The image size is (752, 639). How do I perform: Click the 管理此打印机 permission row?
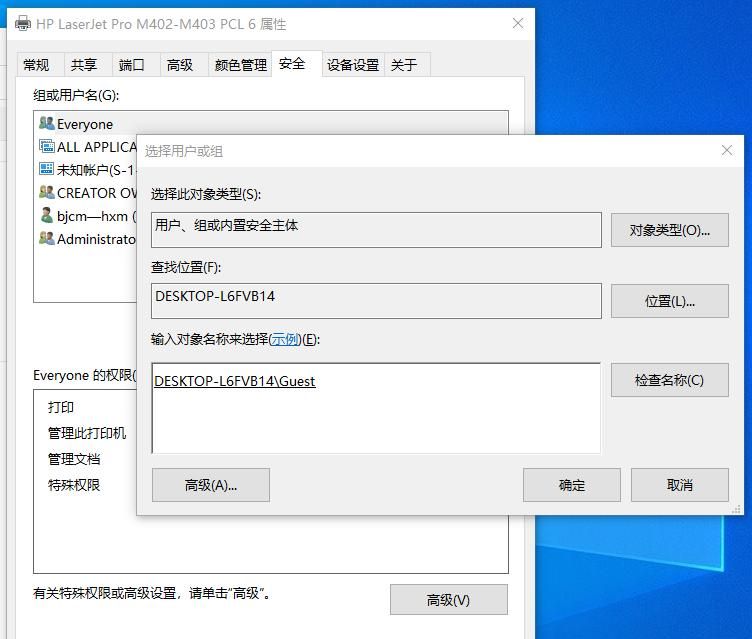coord(87,433)
